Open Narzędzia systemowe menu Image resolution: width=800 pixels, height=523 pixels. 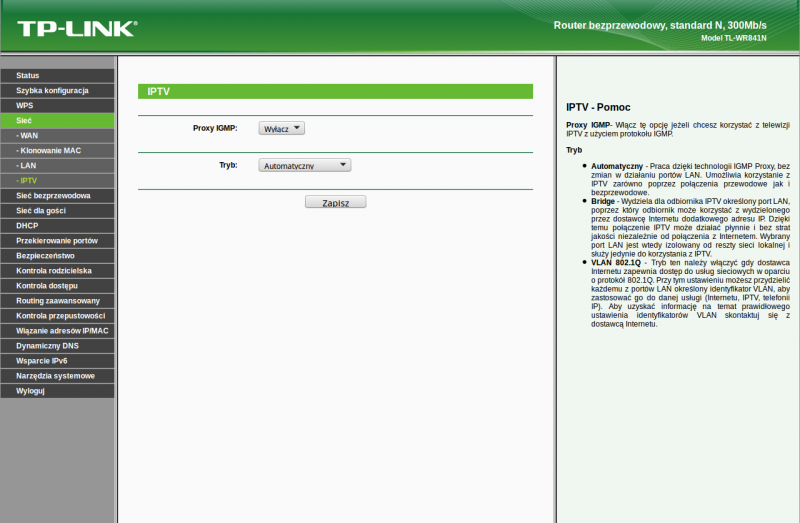tap(58, 376)
